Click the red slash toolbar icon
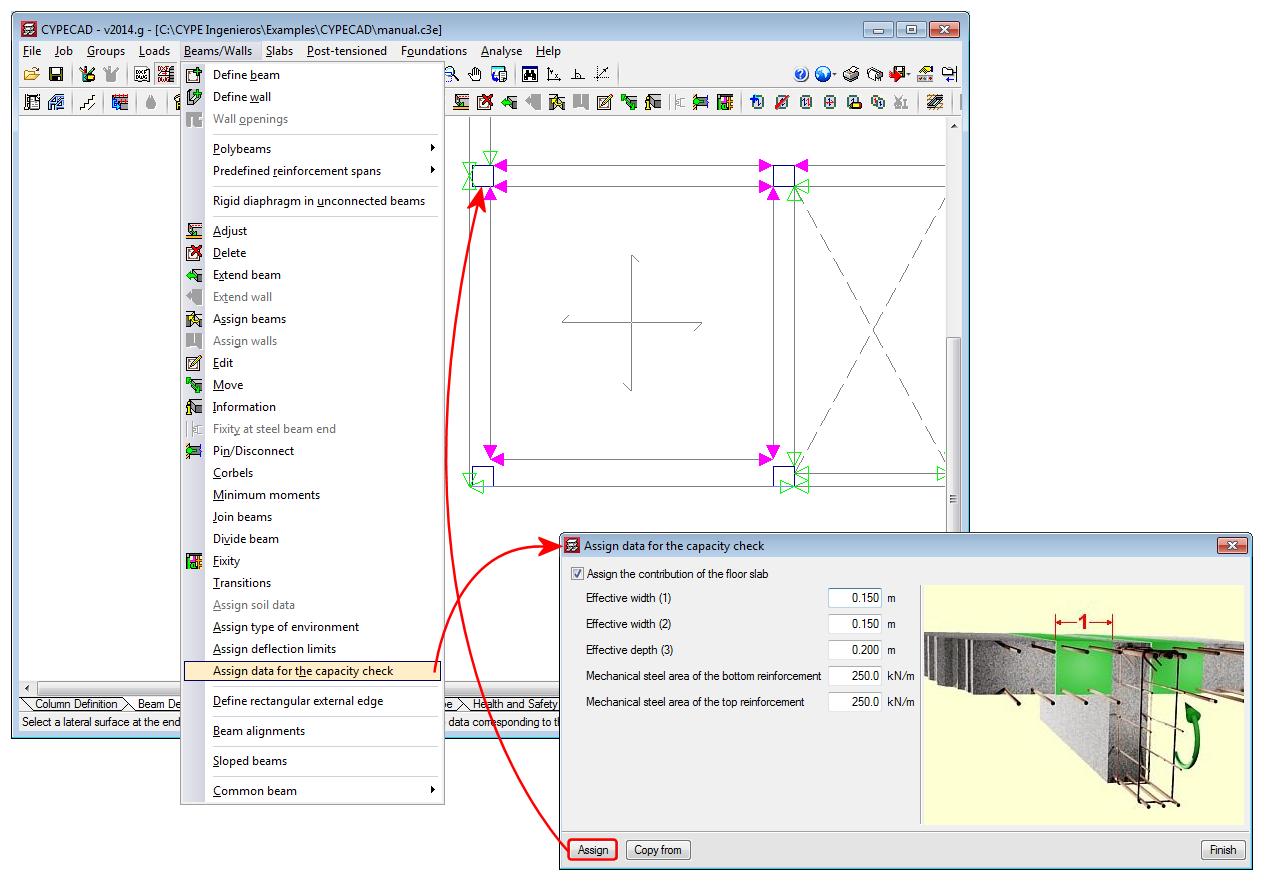 781,102
